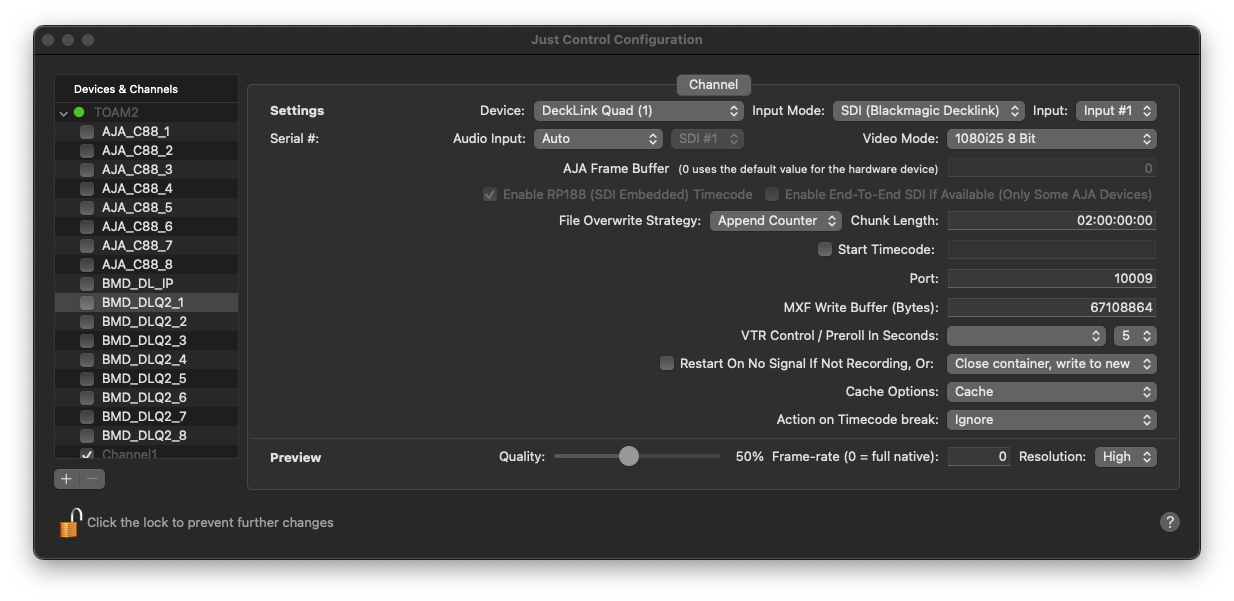
Task: Select AJA_C88_1 channel row
Action: click(x=146, y=132)
